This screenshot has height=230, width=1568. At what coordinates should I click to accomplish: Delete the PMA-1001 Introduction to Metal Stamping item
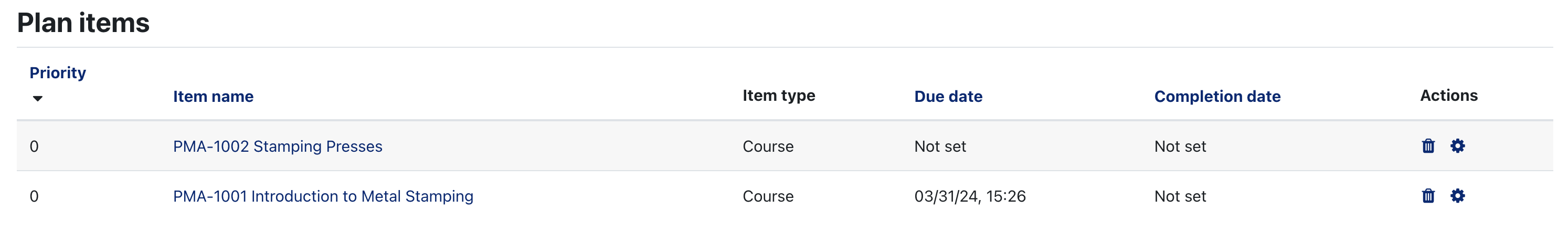click(x=1428, y=196)
